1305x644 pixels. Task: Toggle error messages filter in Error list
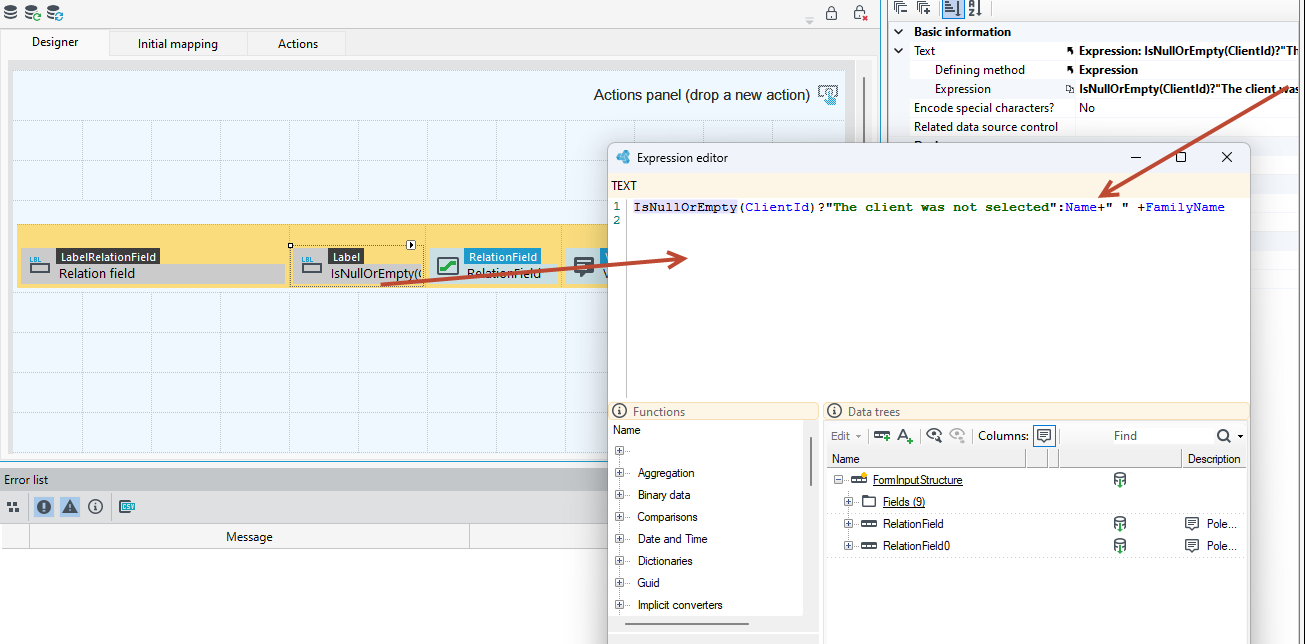pos(44,507)
